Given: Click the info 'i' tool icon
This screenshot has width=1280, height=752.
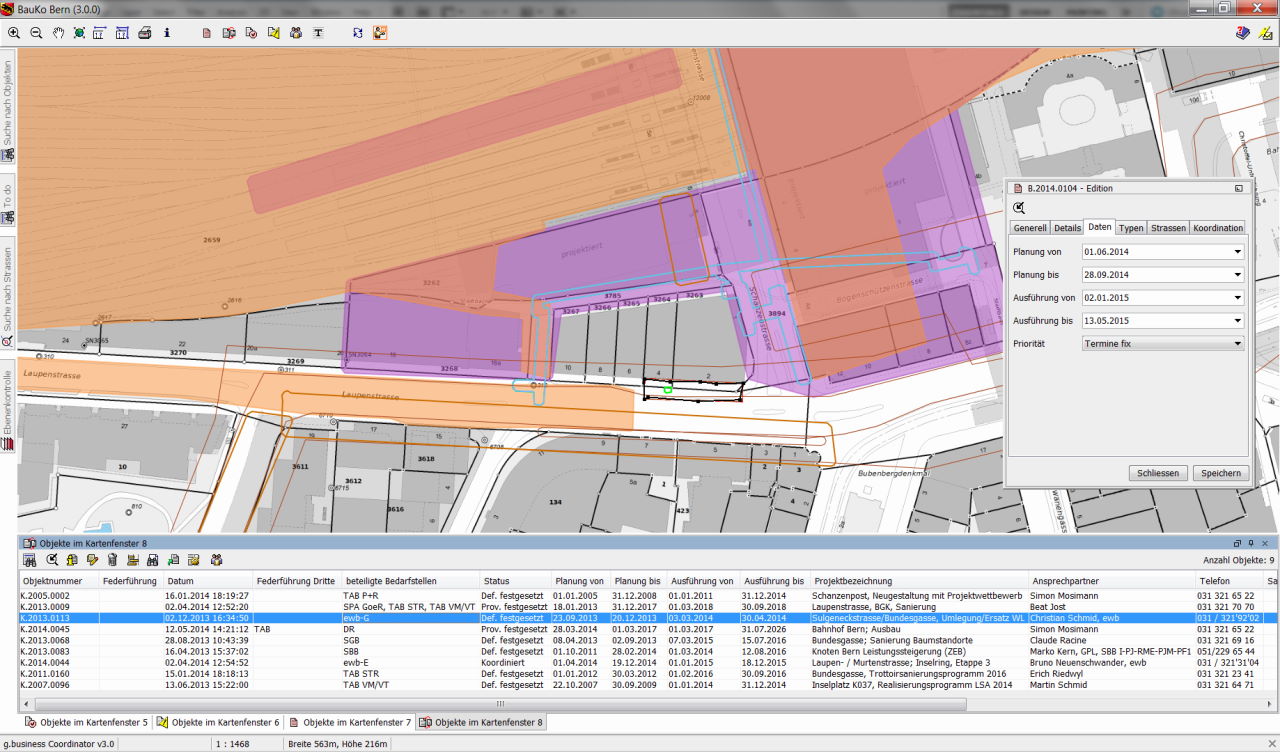Looking at the screenshot, I should 166,33.
